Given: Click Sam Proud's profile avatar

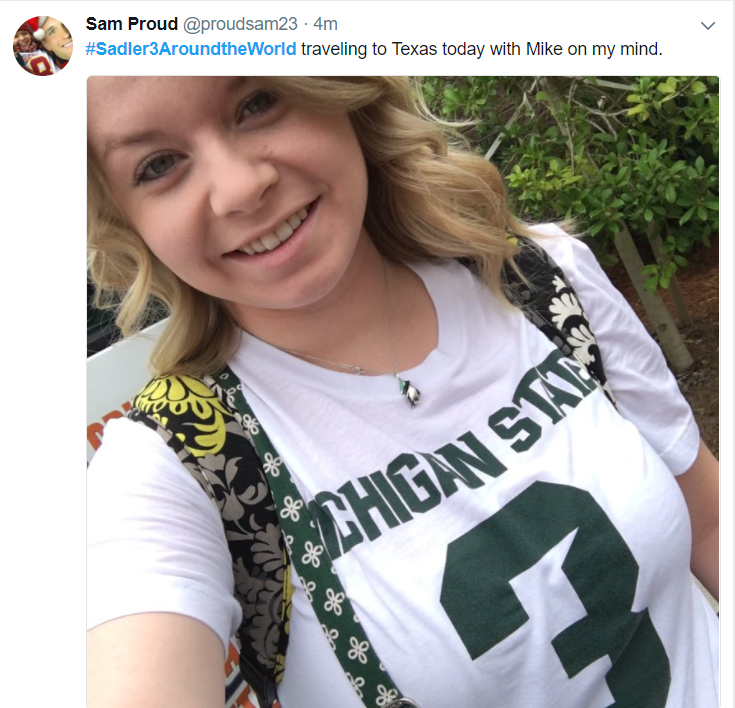Looking at the screenshot, I should pyautogui.click(x=42, y=46).
